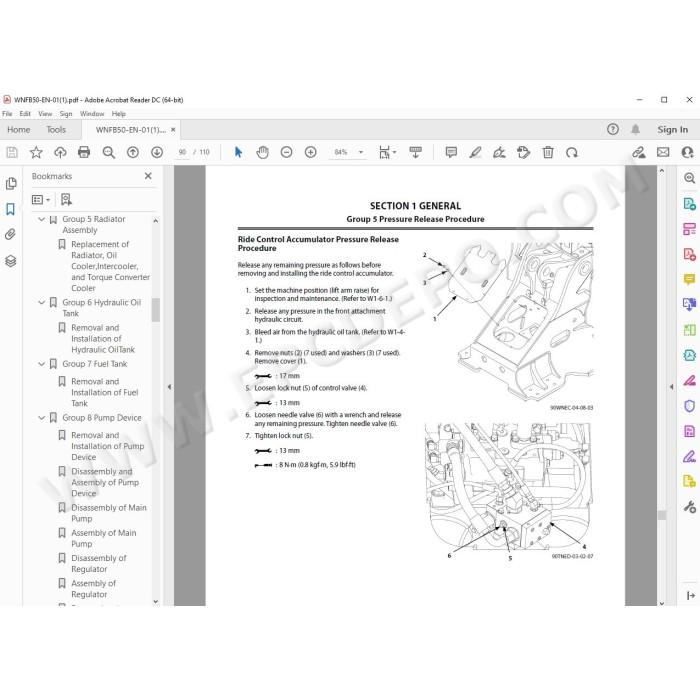
Task: Click the bookmarks panel scrollbar thumb
Action: pos(155,310)
